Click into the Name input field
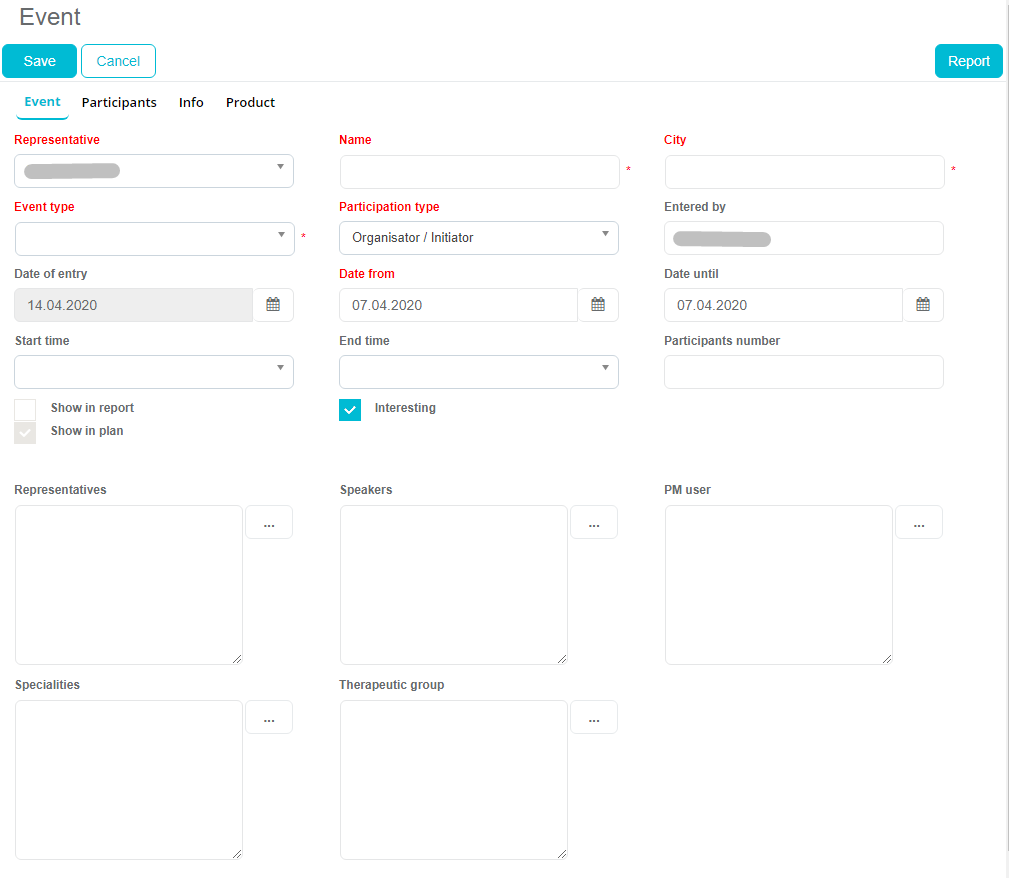 coord(479,172)
